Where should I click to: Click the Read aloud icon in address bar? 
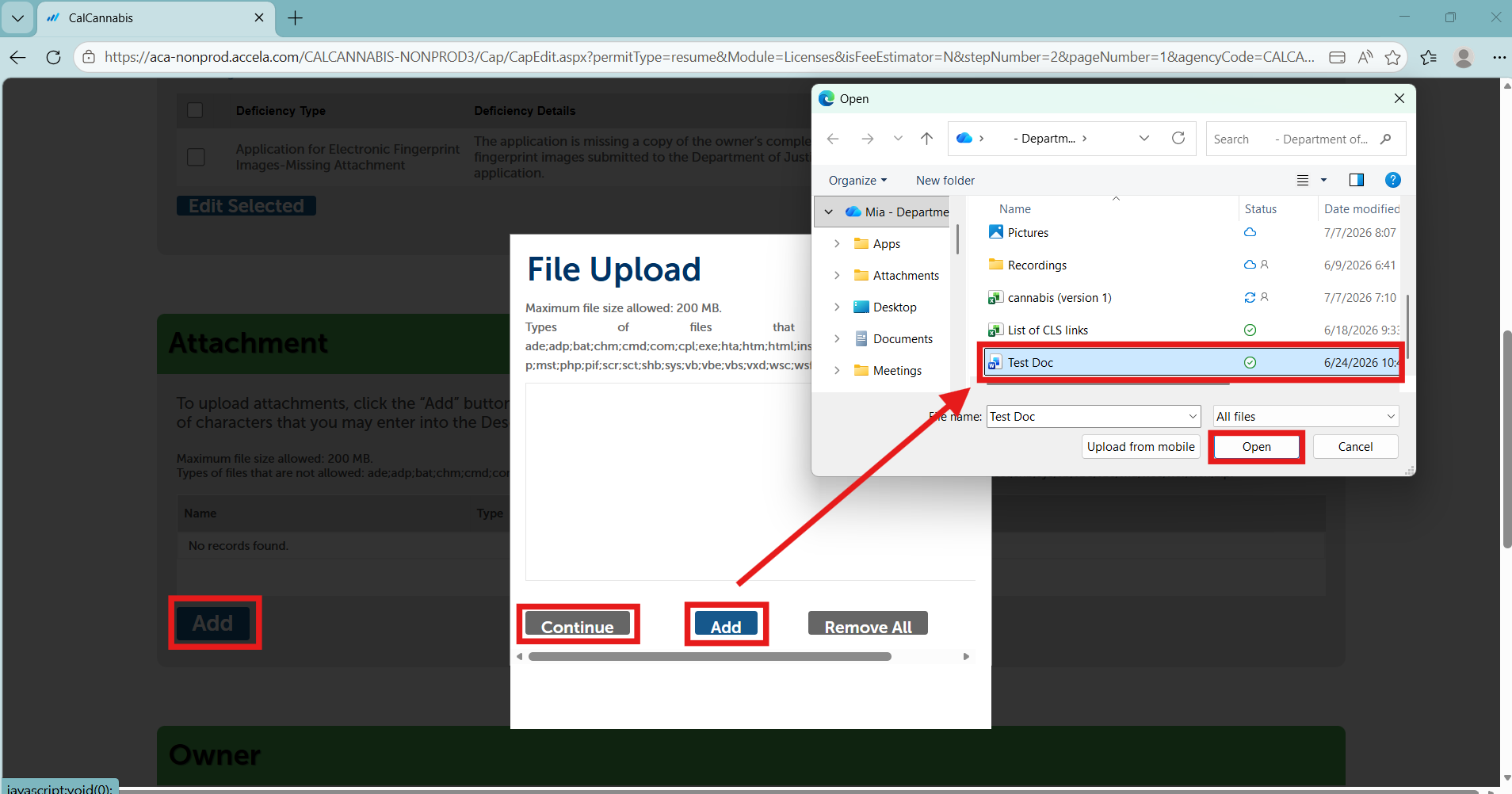coord(1365,57)
